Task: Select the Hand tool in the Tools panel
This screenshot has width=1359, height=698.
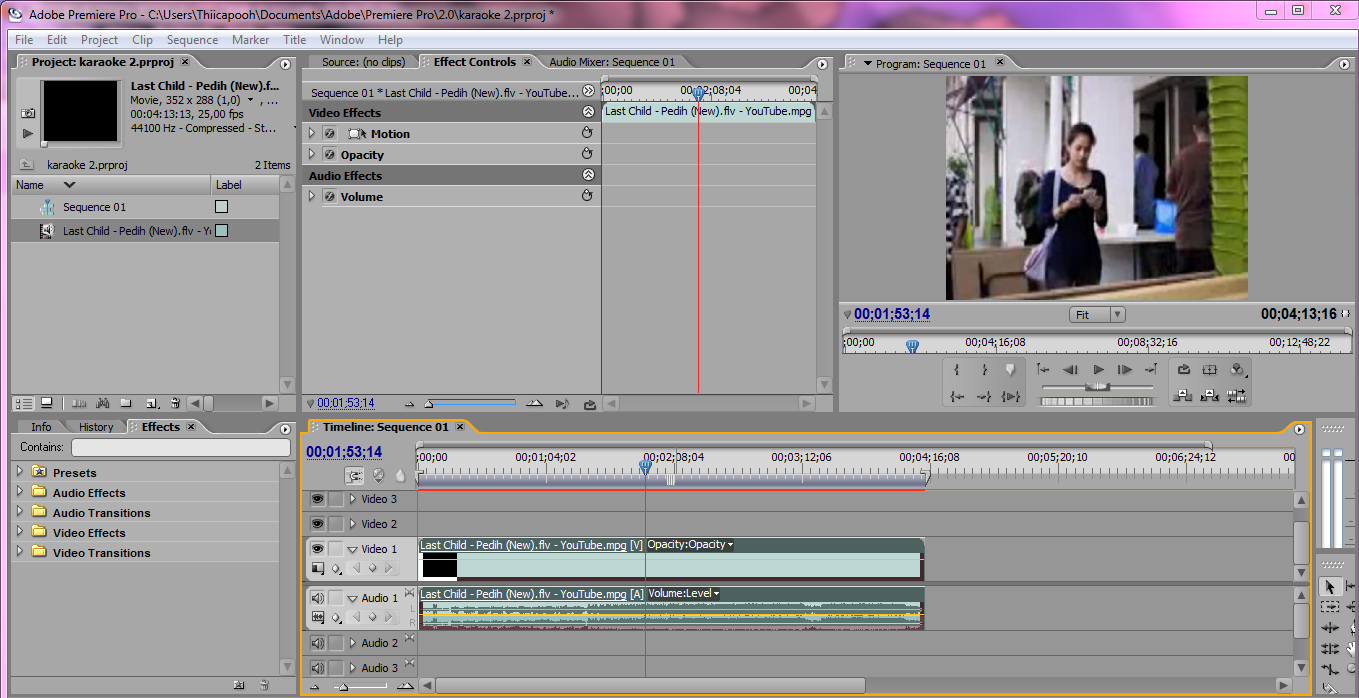Action: pos(1353,648)
